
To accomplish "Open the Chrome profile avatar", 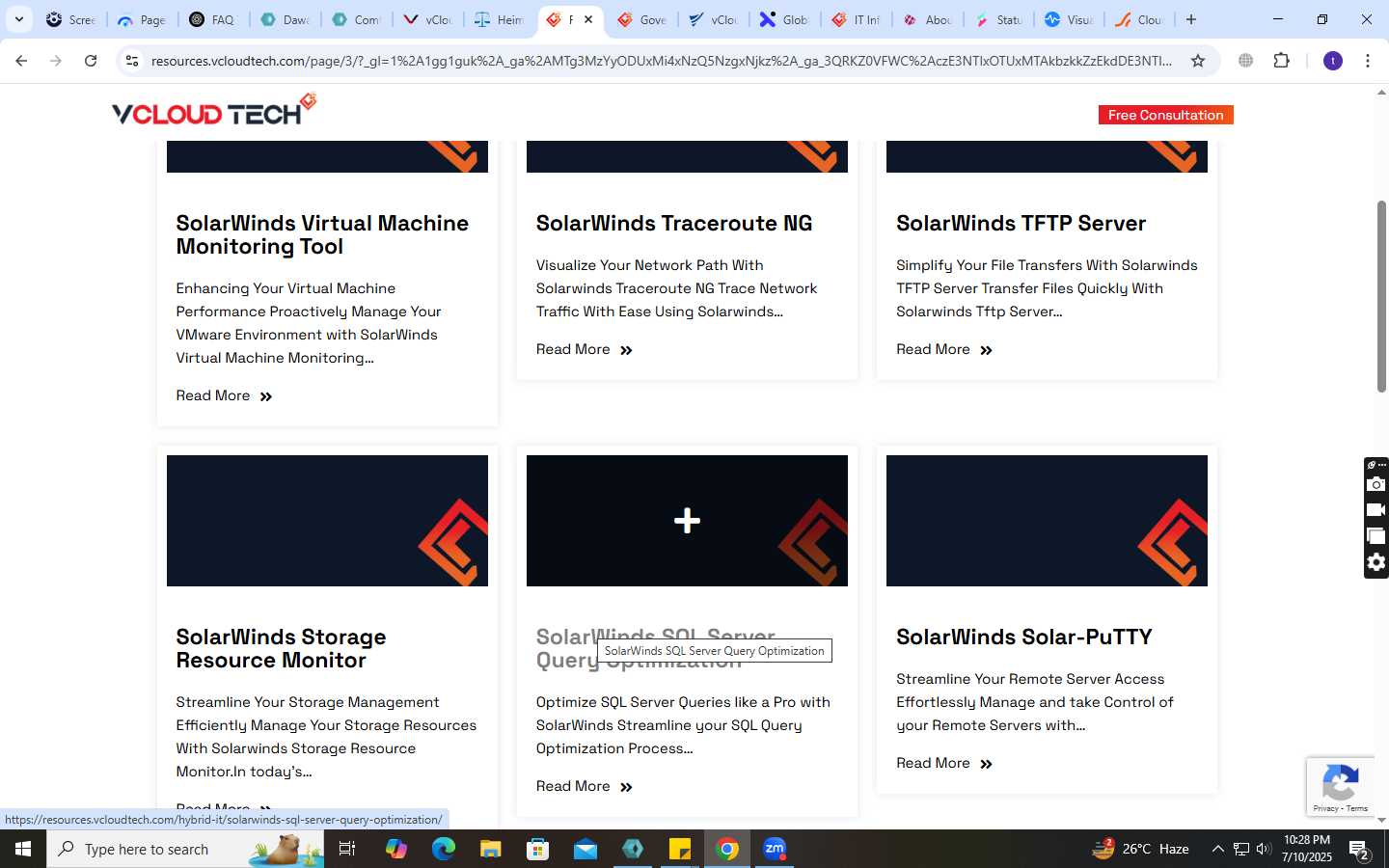I will (1333, 61).
